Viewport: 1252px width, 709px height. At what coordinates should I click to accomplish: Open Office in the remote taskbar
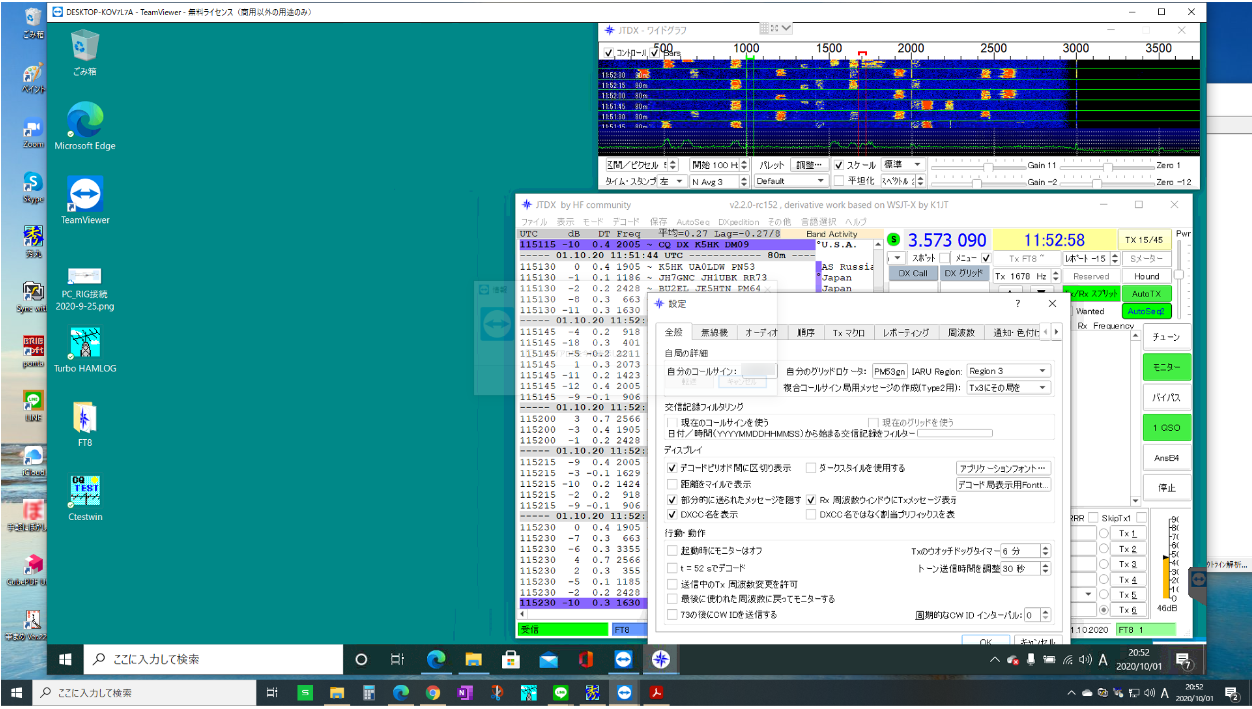coord(586,659)
